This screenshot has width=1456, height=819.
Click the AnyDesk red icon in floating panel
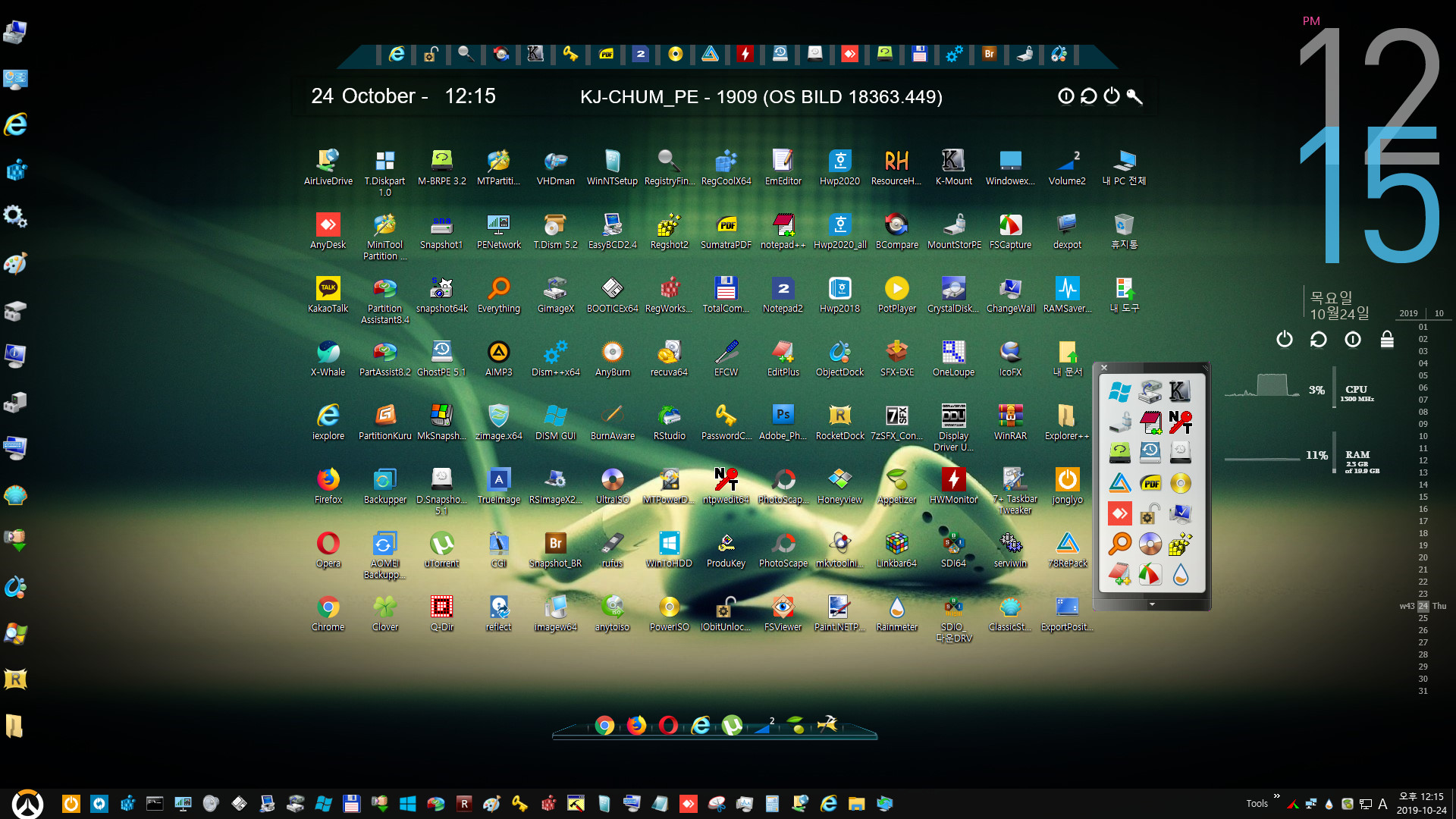click(x=1119, y=513)
